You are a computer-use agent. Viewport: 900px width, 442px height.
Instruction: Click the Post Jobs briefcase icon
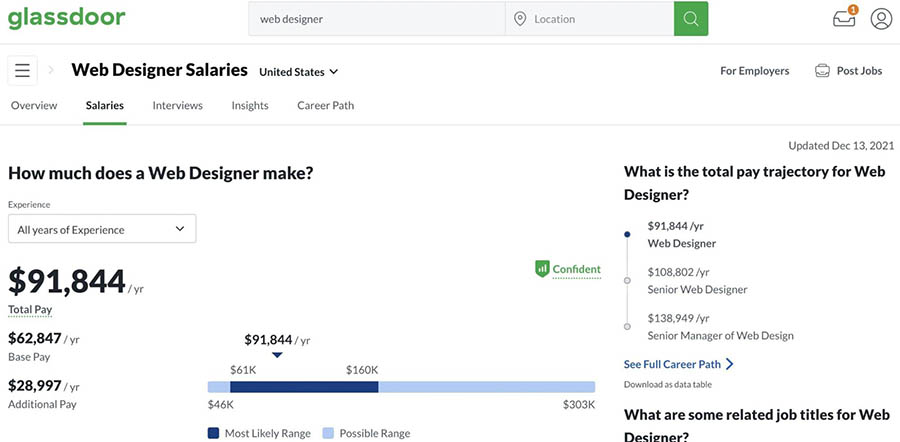pos(822,71)
